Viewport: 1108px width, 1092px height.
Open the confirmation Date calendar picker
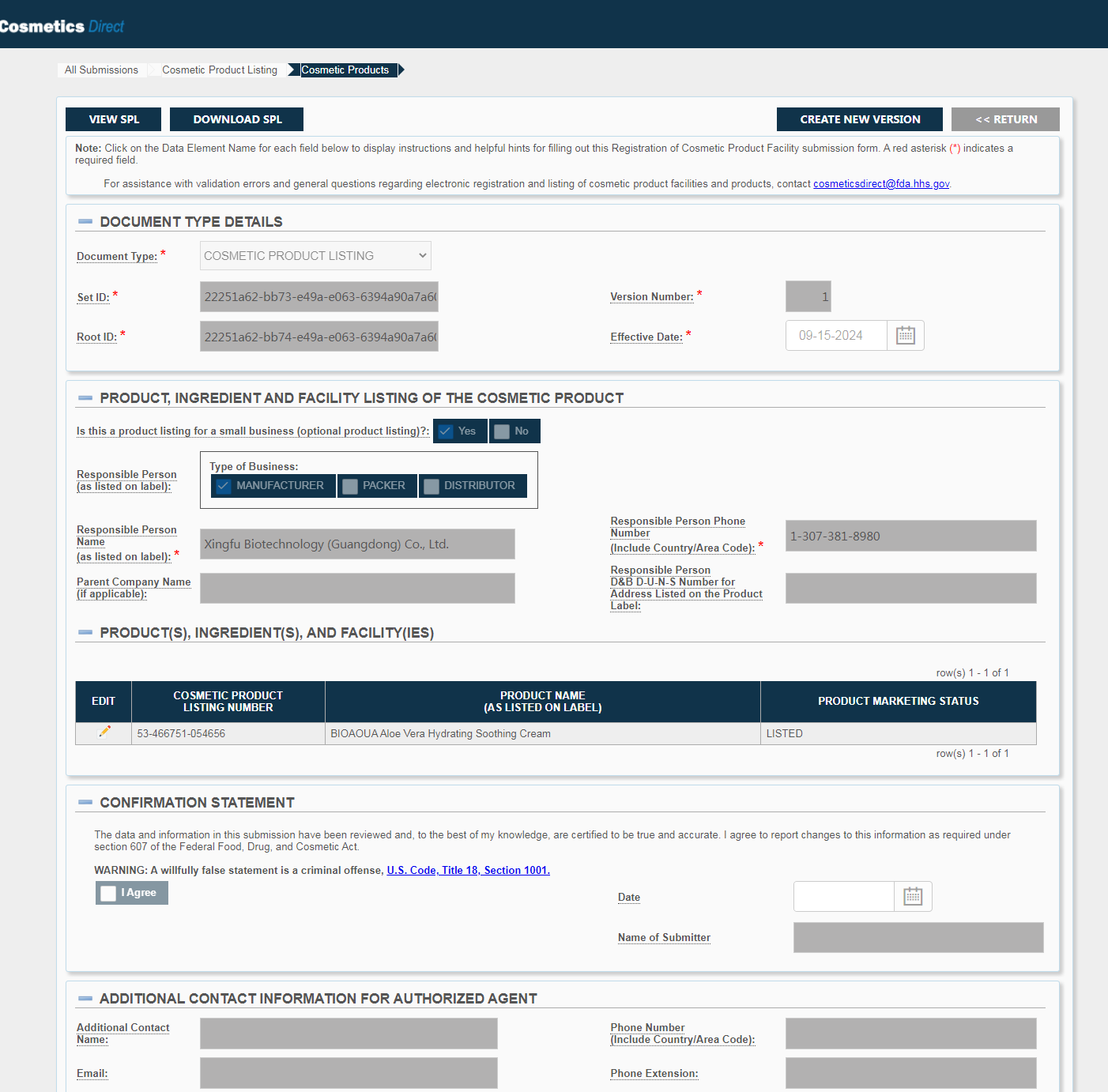[913, 897]
